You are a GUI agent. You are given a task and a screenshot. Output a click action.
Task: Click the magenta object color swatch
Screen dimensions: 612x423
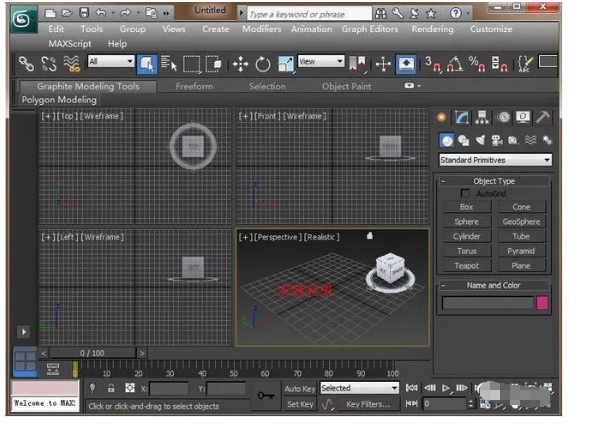[542, 303]
